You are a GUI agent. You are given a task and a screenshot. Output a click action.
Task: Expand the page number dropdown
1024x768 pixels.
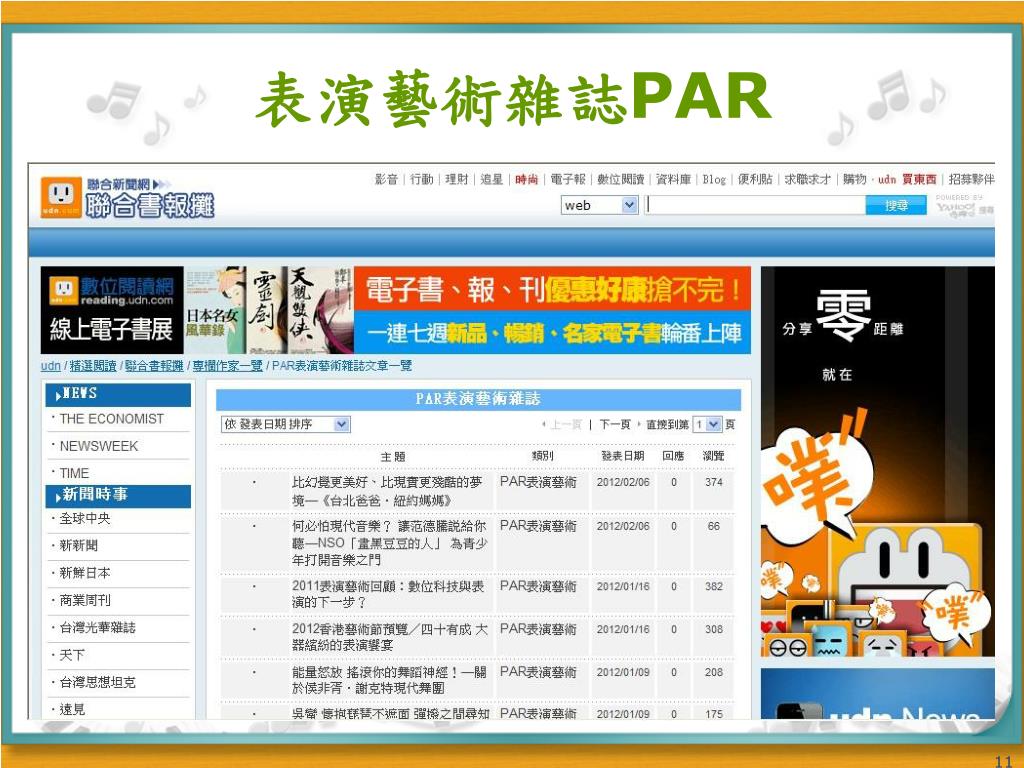(707, 424)
